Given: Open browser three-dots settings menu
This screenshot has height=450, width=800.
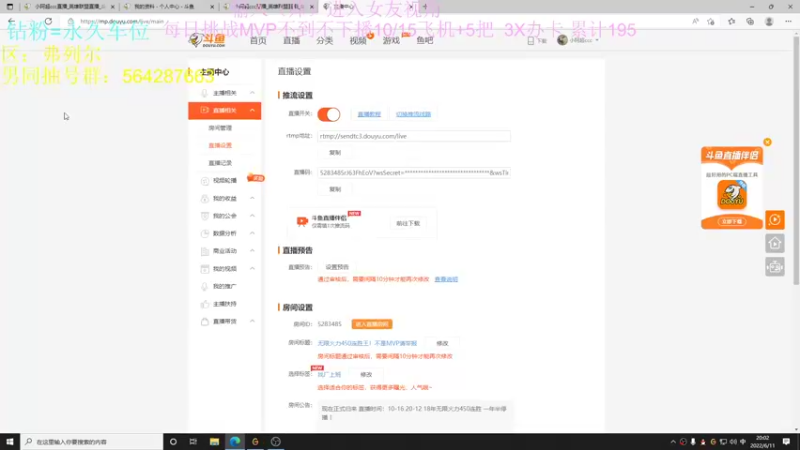Looking at the screenshot, I should click(788, 21).
